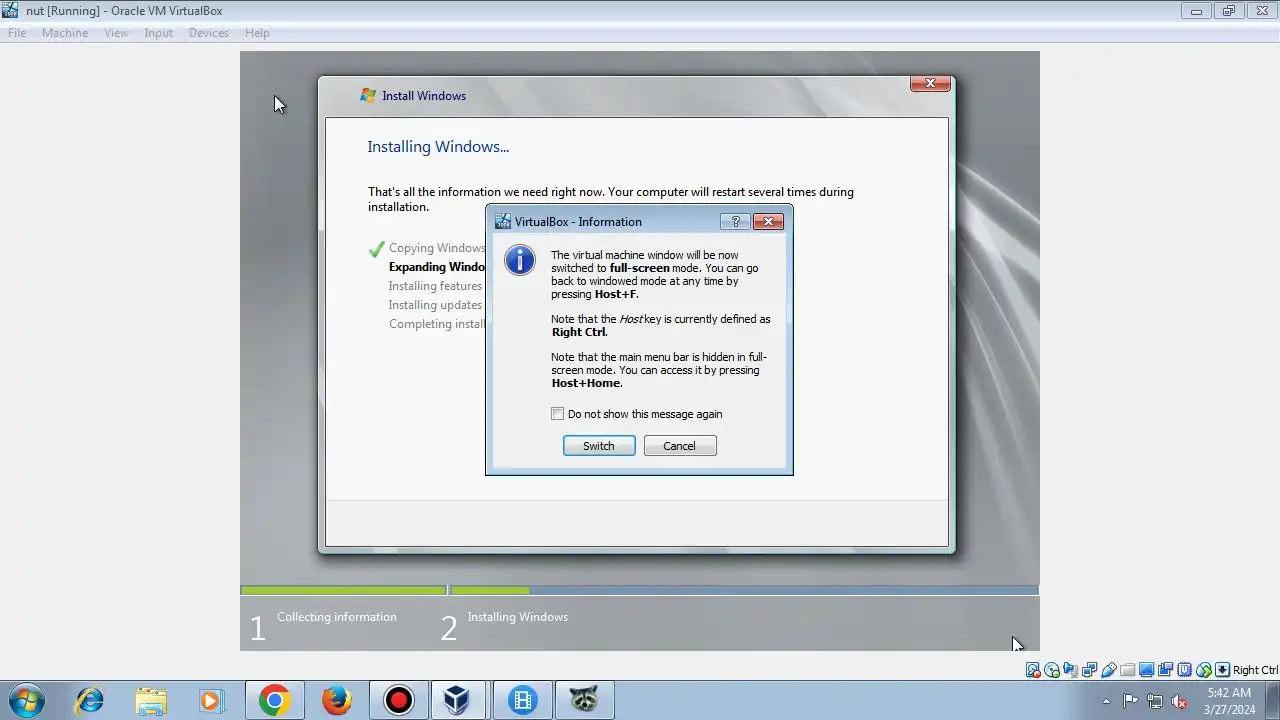The height and width of the screenshot is (720, 1280).
Task: Click the Windows flag icon beside Install Windows
Action: click(368, 96)
